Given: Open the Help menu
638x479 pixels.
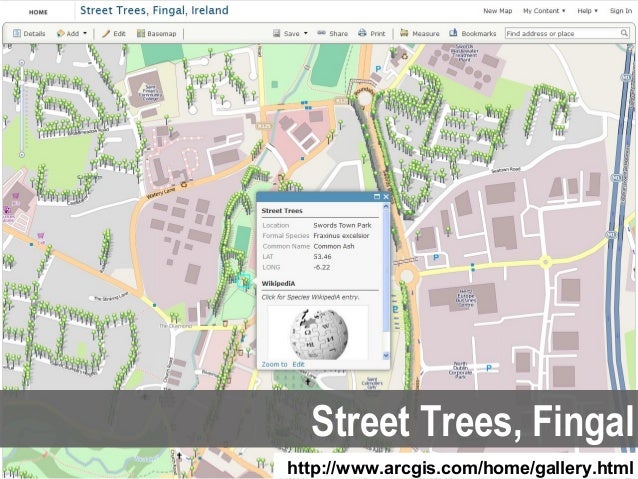Looking at the screenshot, I should point(587,11).
